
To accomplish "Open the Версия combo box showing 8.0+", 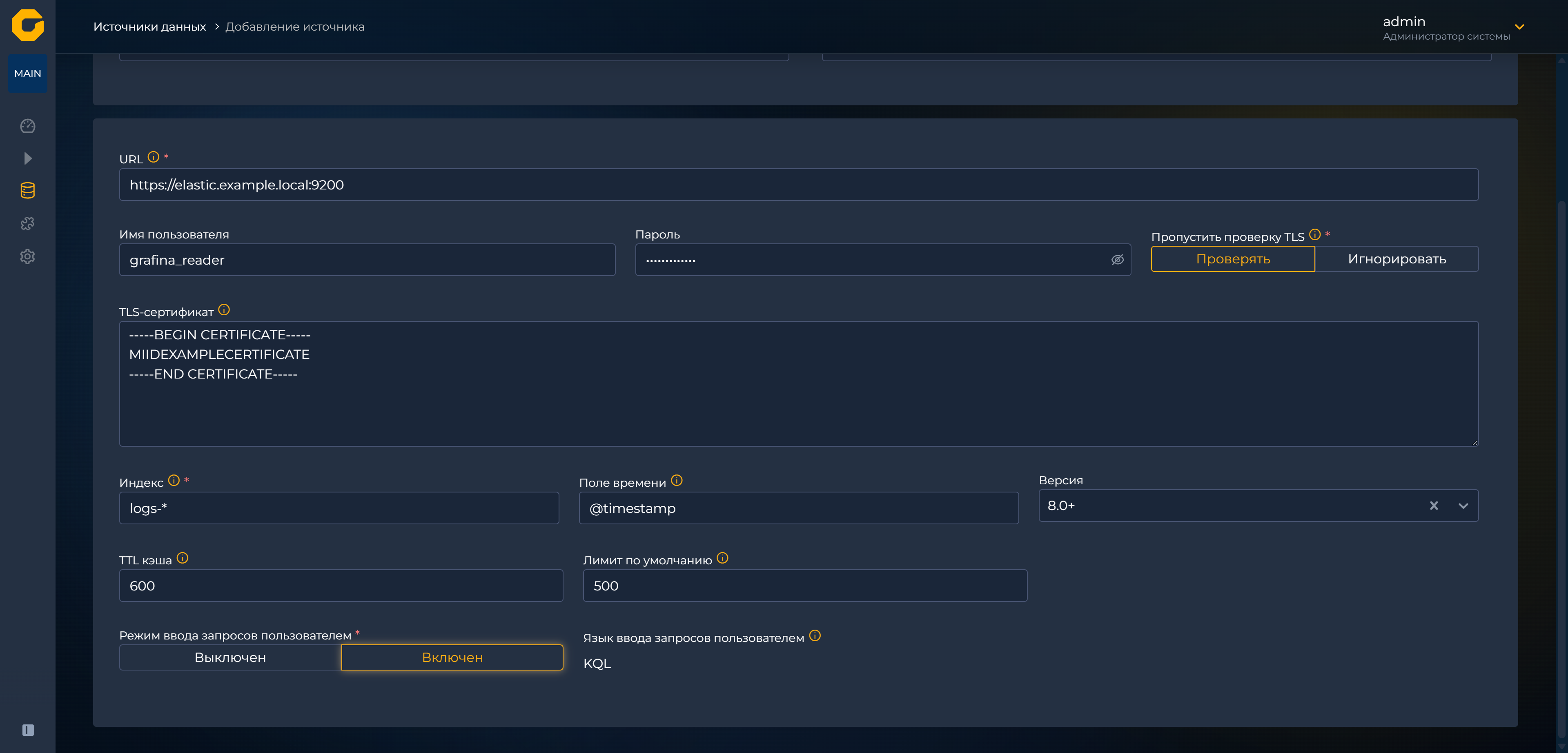I will point(1258,506).
